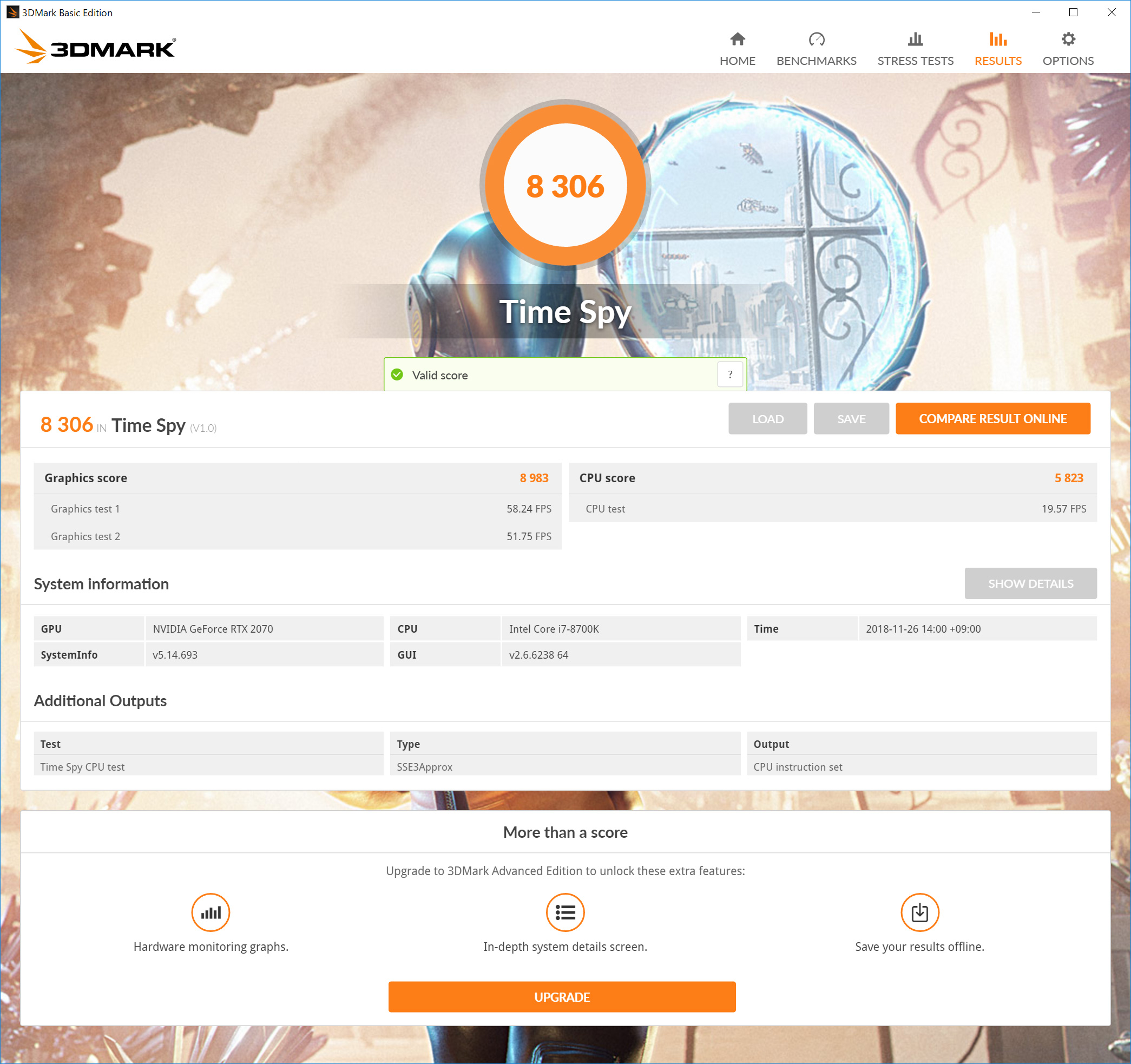Click the 3DMark title bar app icon

12,12
